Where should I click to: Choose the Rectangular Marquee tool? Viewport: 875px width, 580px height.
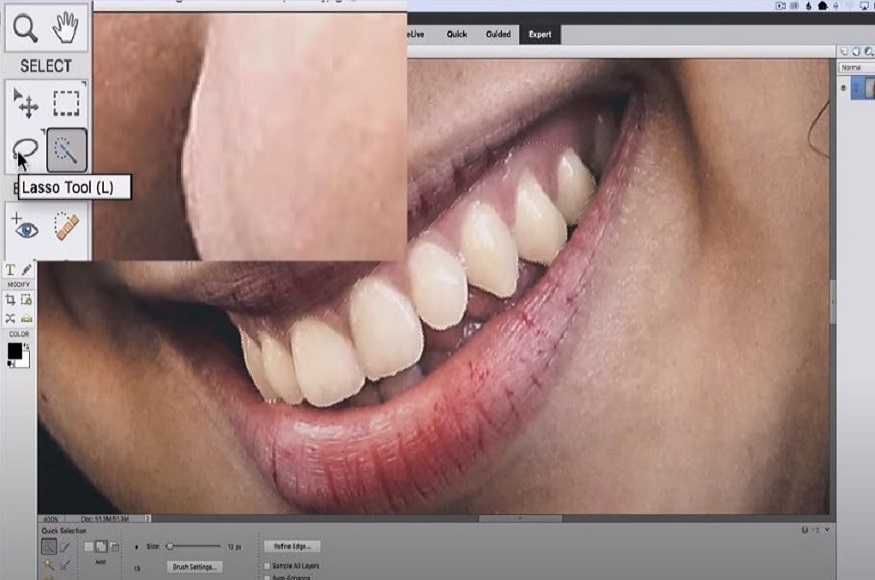pos(66,103)
